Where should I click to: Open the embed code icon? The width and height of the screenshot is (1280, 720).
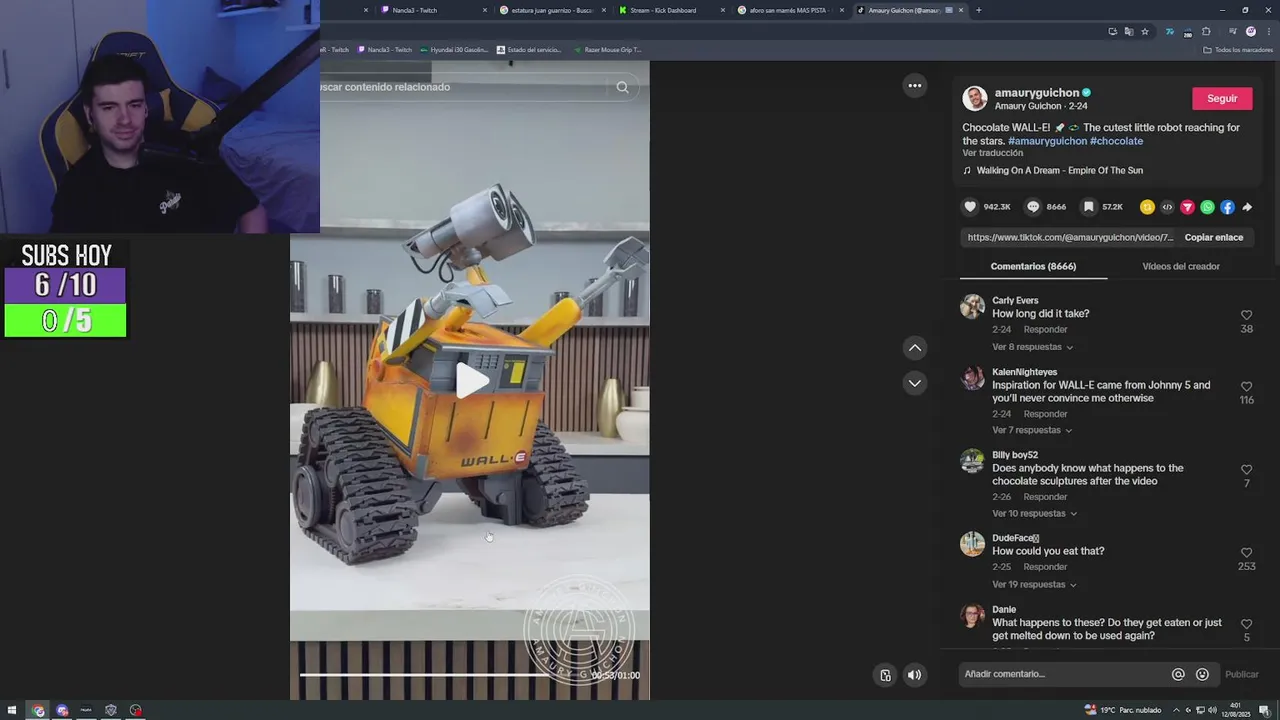1167,207
